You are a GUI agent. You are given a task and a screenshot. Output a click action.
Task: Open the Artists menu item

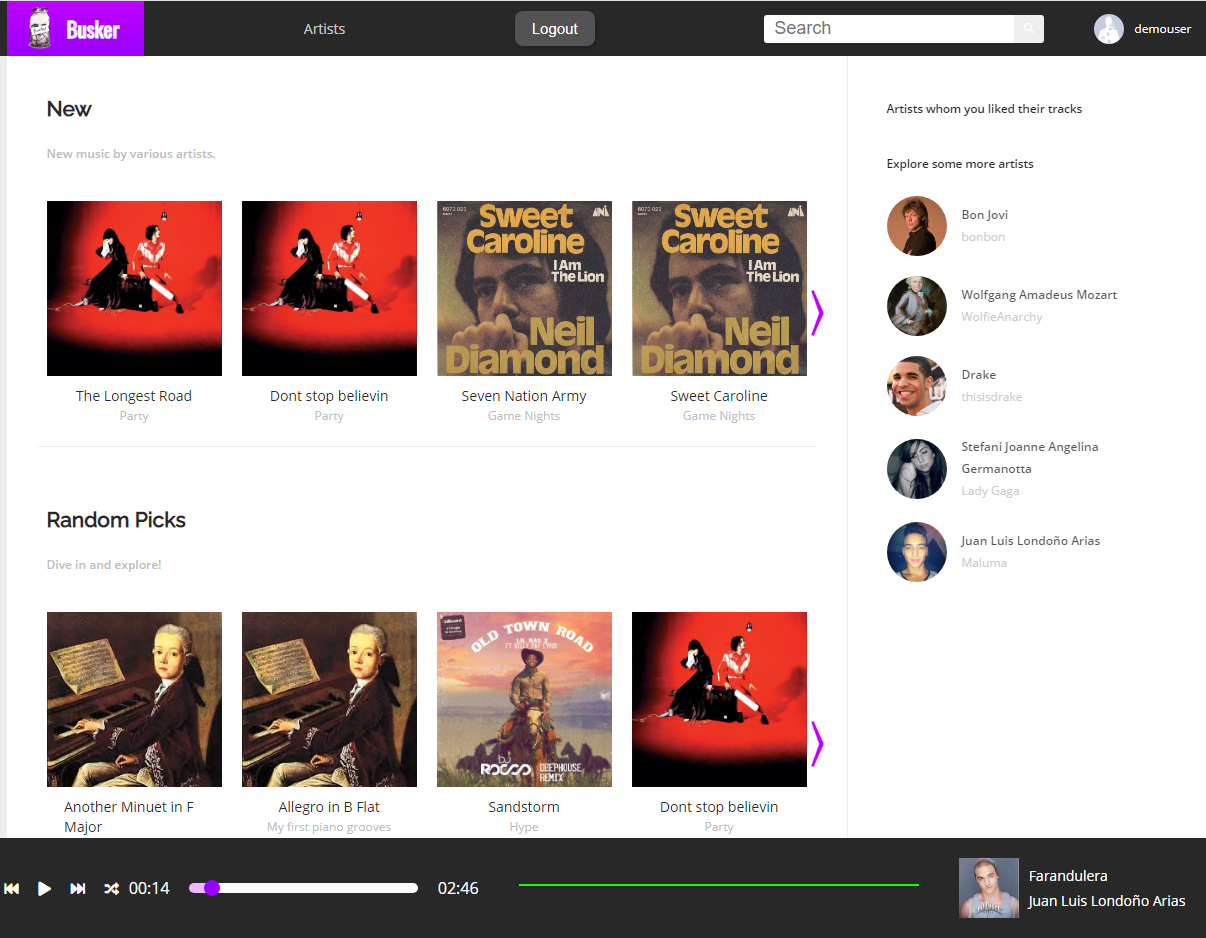[x=325, y=29]
